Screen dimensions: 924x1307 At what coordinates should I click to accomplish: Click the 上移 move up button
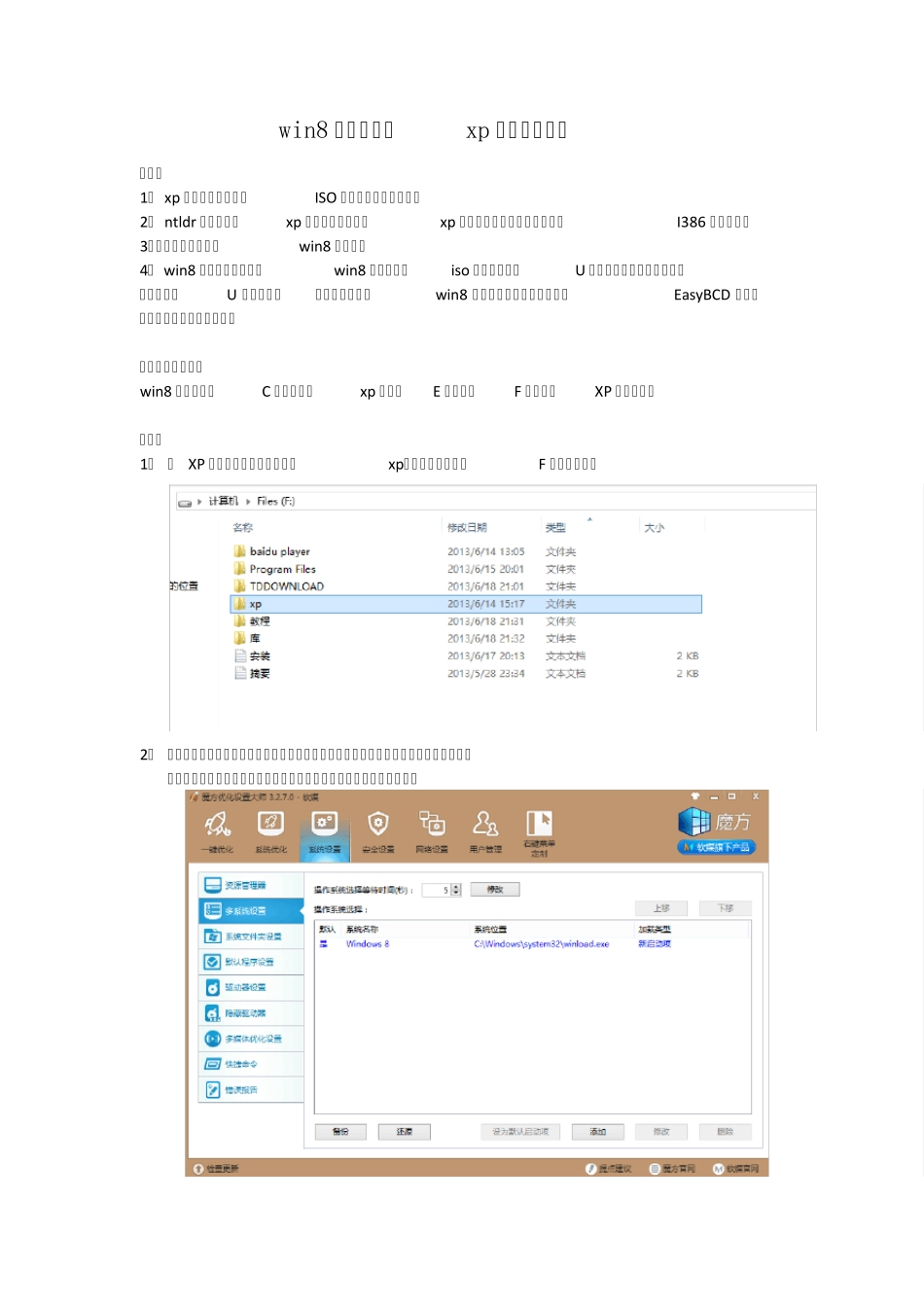661,908
